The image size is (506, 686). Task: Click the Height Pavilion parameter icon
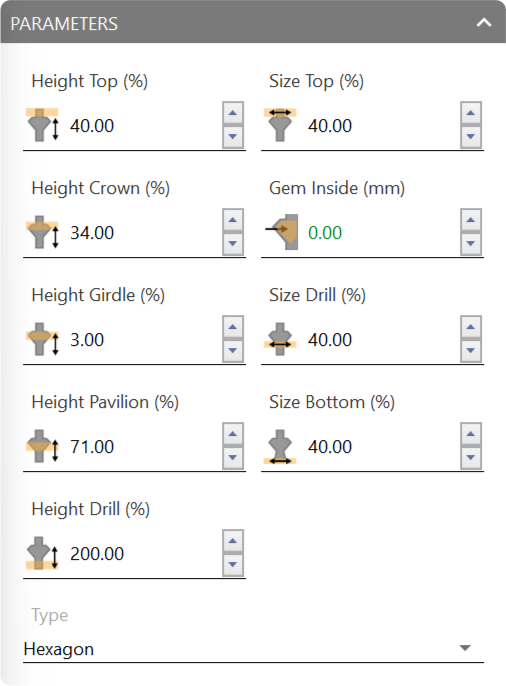(x=42, y=446)
